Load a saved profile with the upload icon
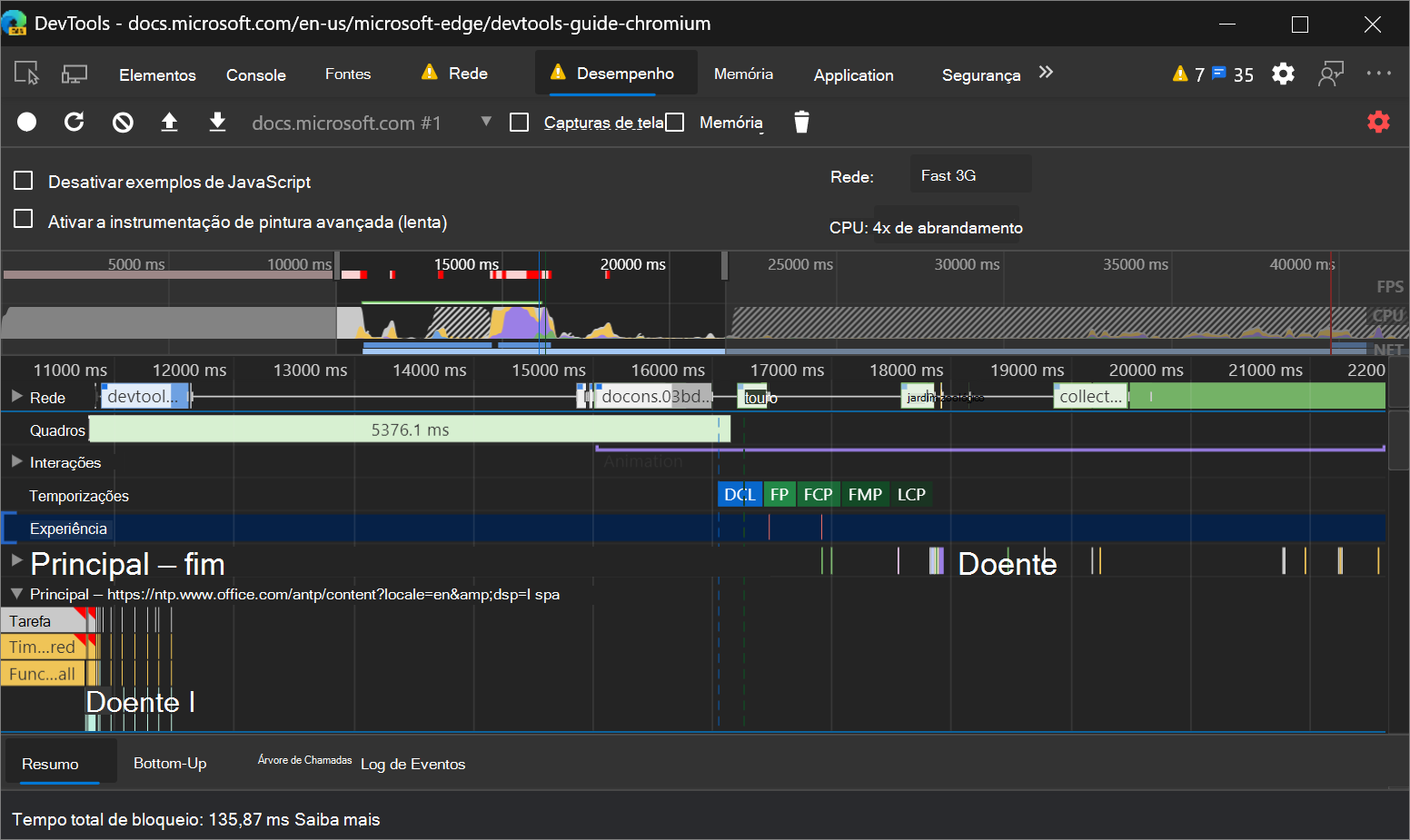1410x840 pixels. coord(169,122)
